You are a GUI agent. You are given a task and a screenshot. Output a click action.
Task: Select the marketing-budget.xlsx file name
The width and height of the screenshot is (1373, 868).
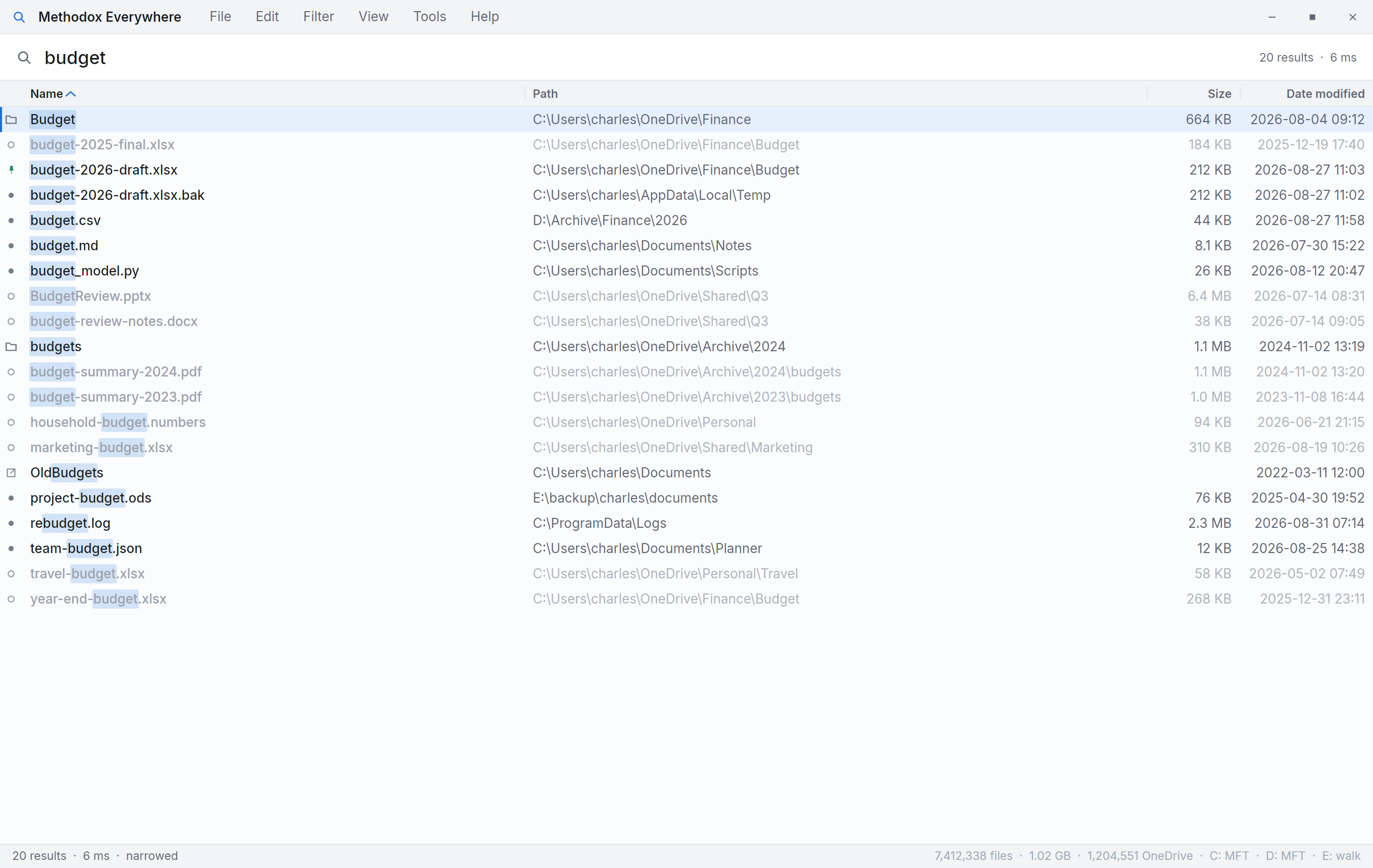[101, 448]
